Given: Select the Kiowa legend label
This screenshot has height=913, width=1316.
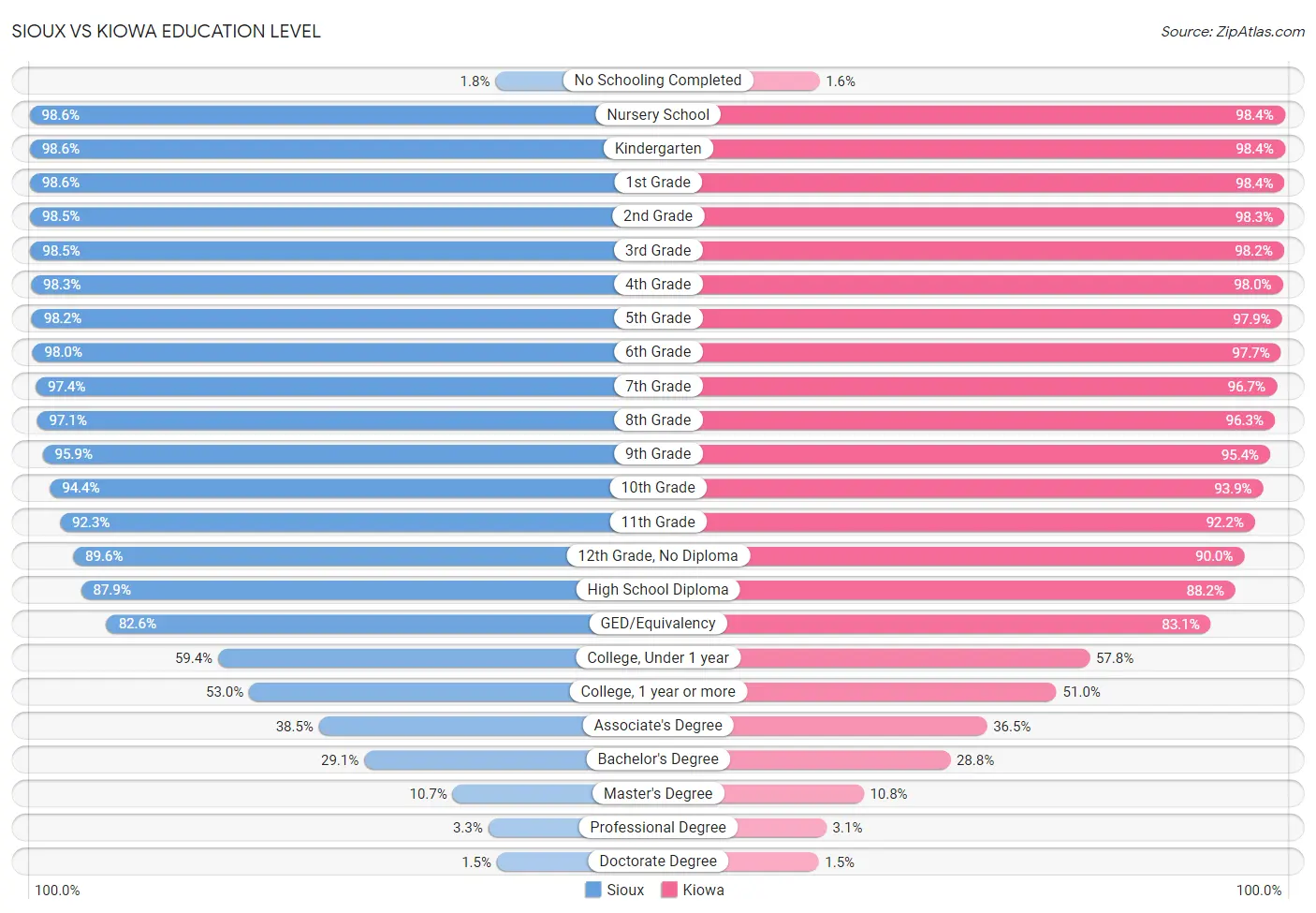Looking at the screenshot, I should coord(703,890).
